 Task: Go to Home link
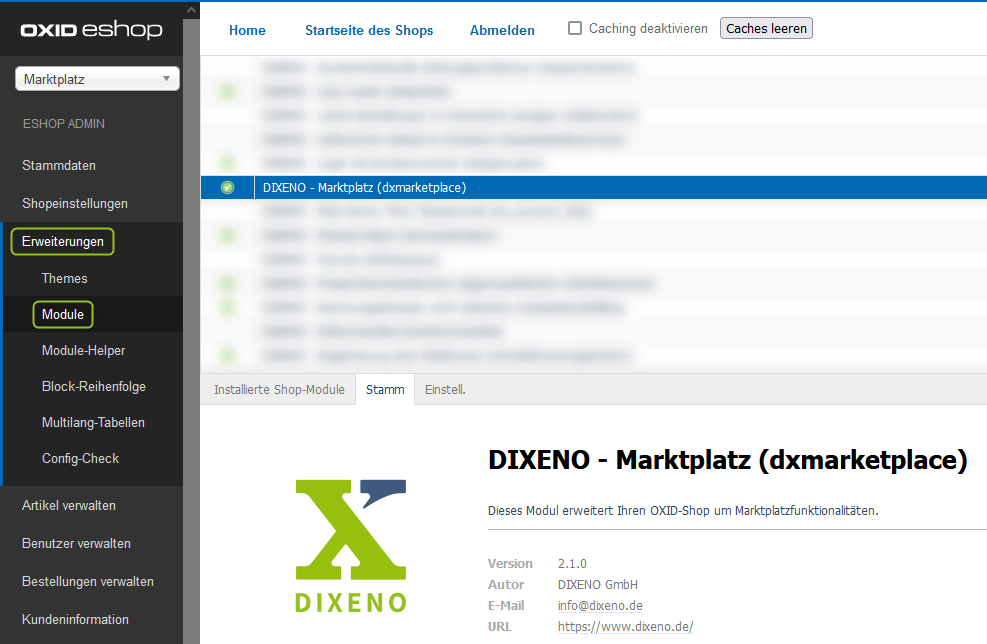click(247, 30)
